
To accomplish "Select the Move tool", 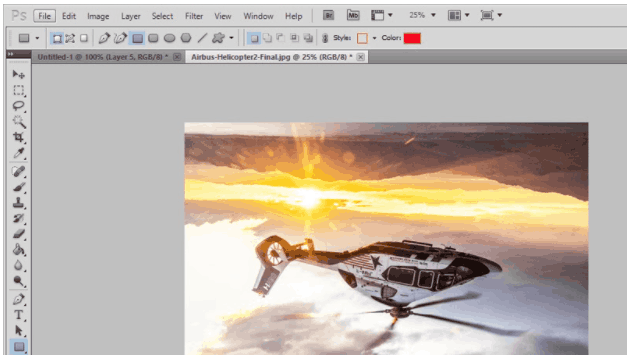I will (19, 75).
